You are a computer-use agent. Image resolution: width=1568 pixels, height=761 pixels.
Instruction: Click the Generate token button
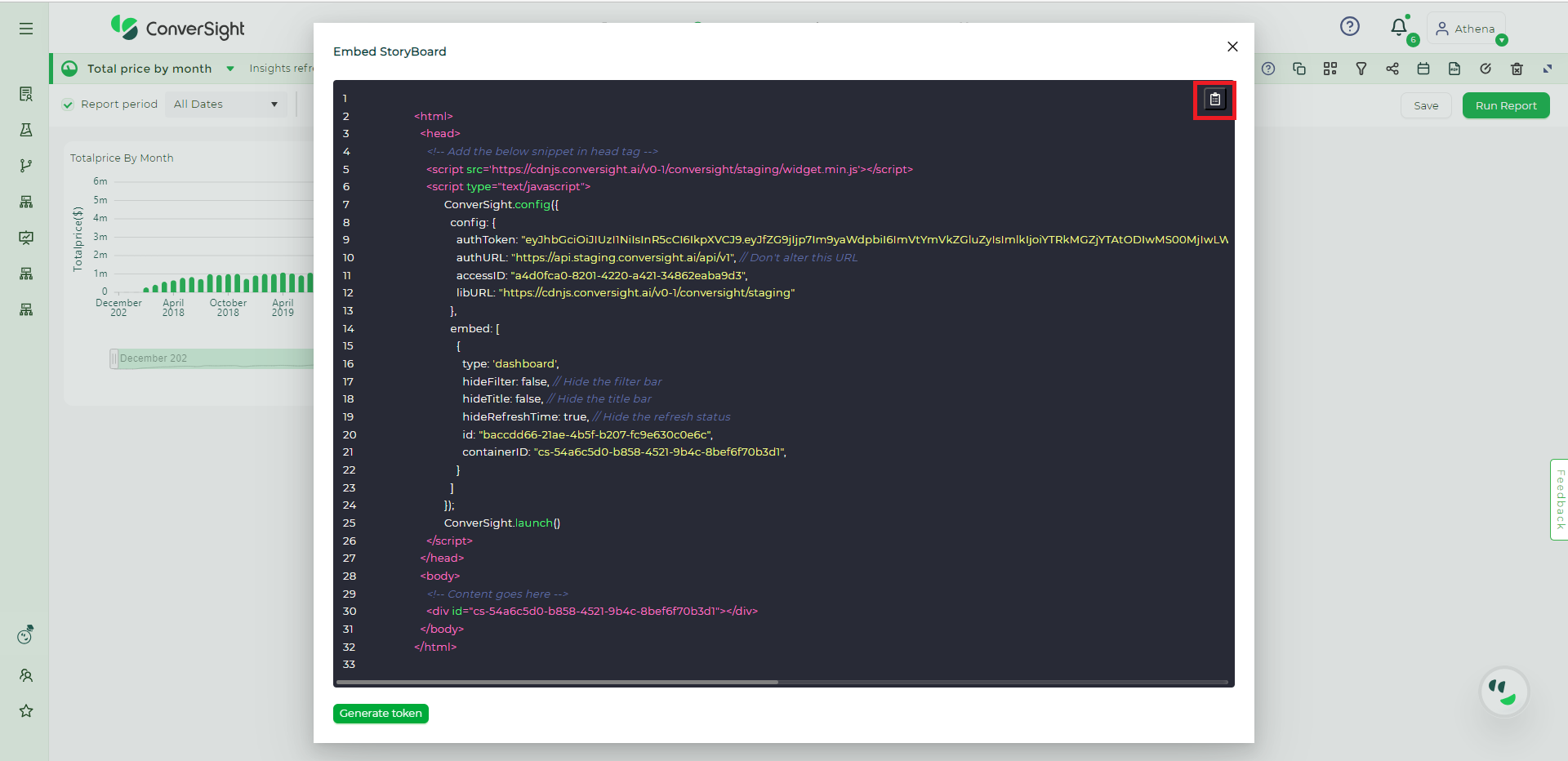(381, 714)
